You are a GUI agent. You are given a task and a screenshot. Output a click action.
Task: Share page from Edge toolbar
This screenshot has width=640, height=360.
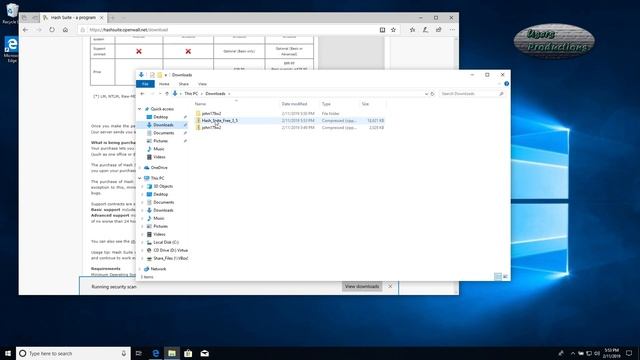(438, 30)
